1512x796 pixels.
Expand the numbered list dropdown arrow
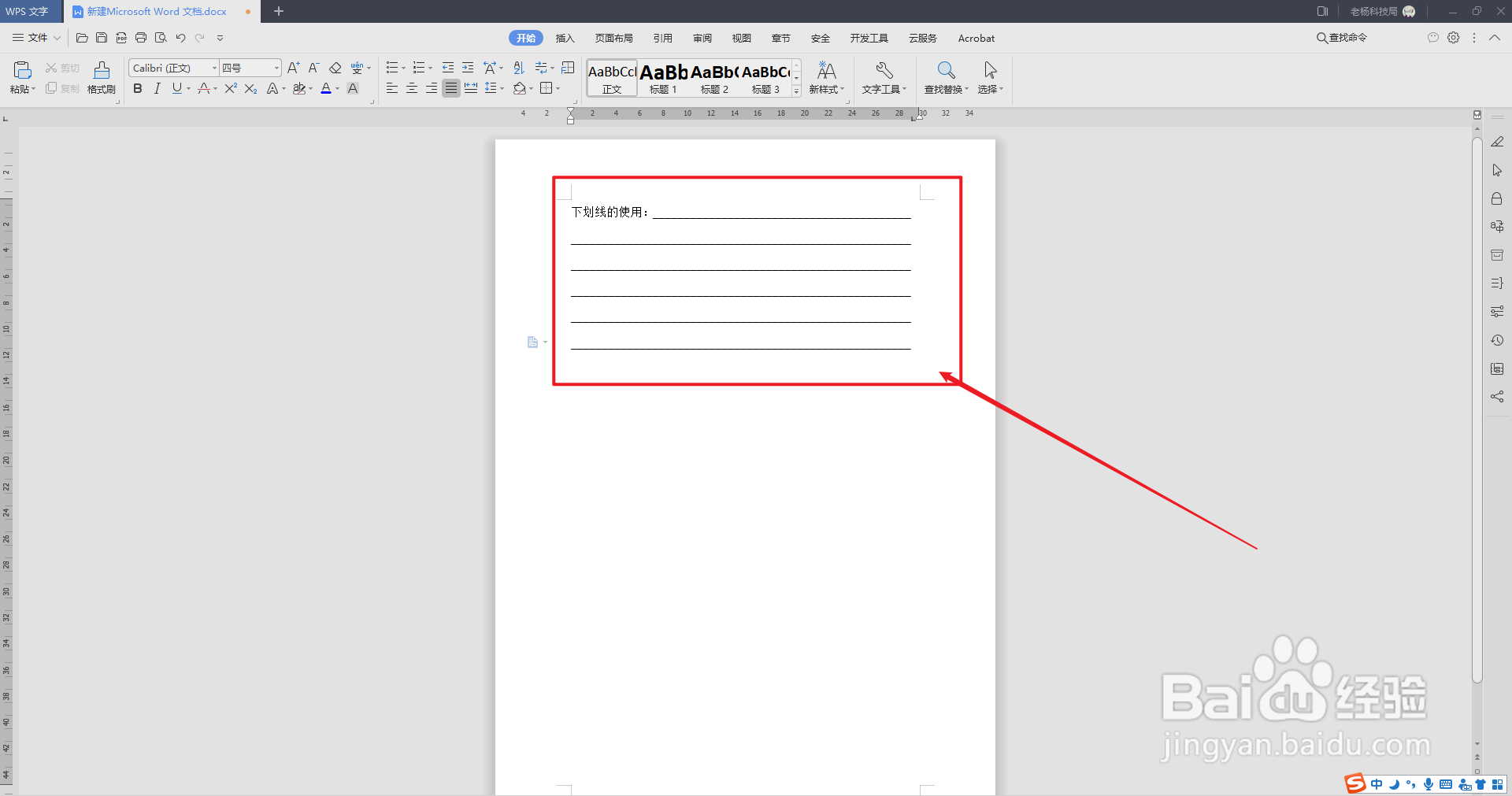click(430, 68)
